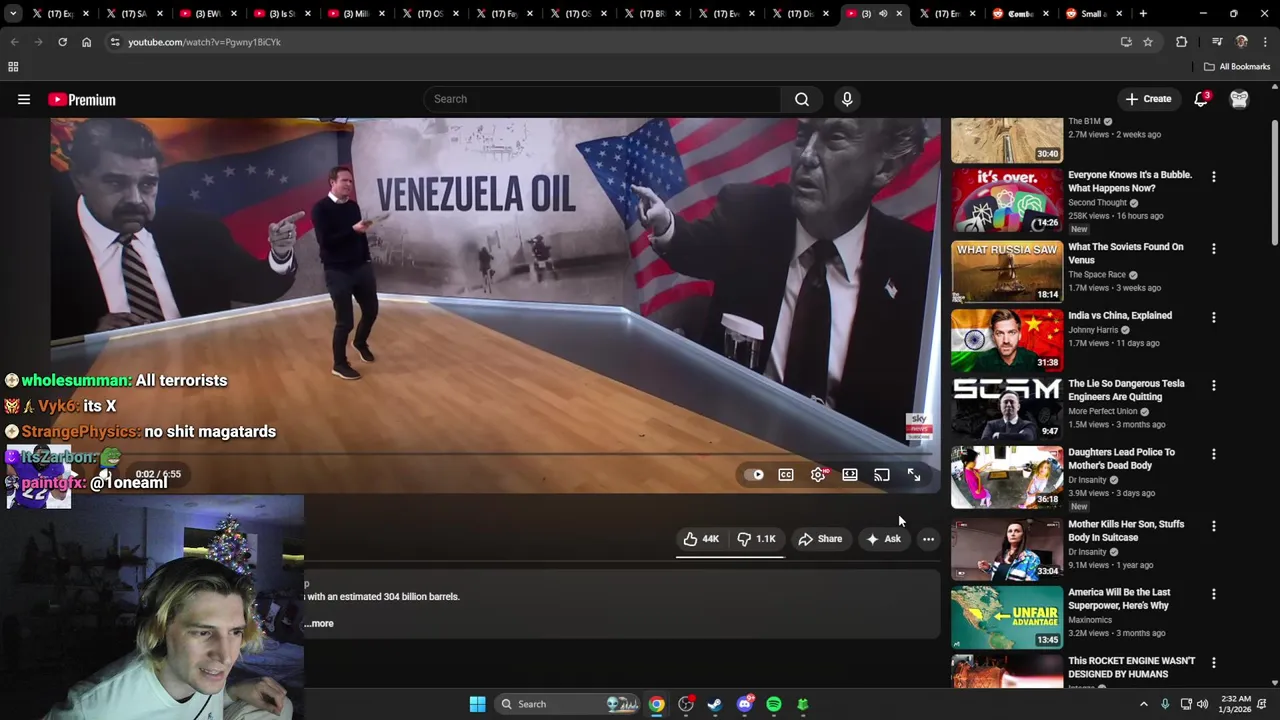Show hidden system tray icons

tap(1144, 704)
